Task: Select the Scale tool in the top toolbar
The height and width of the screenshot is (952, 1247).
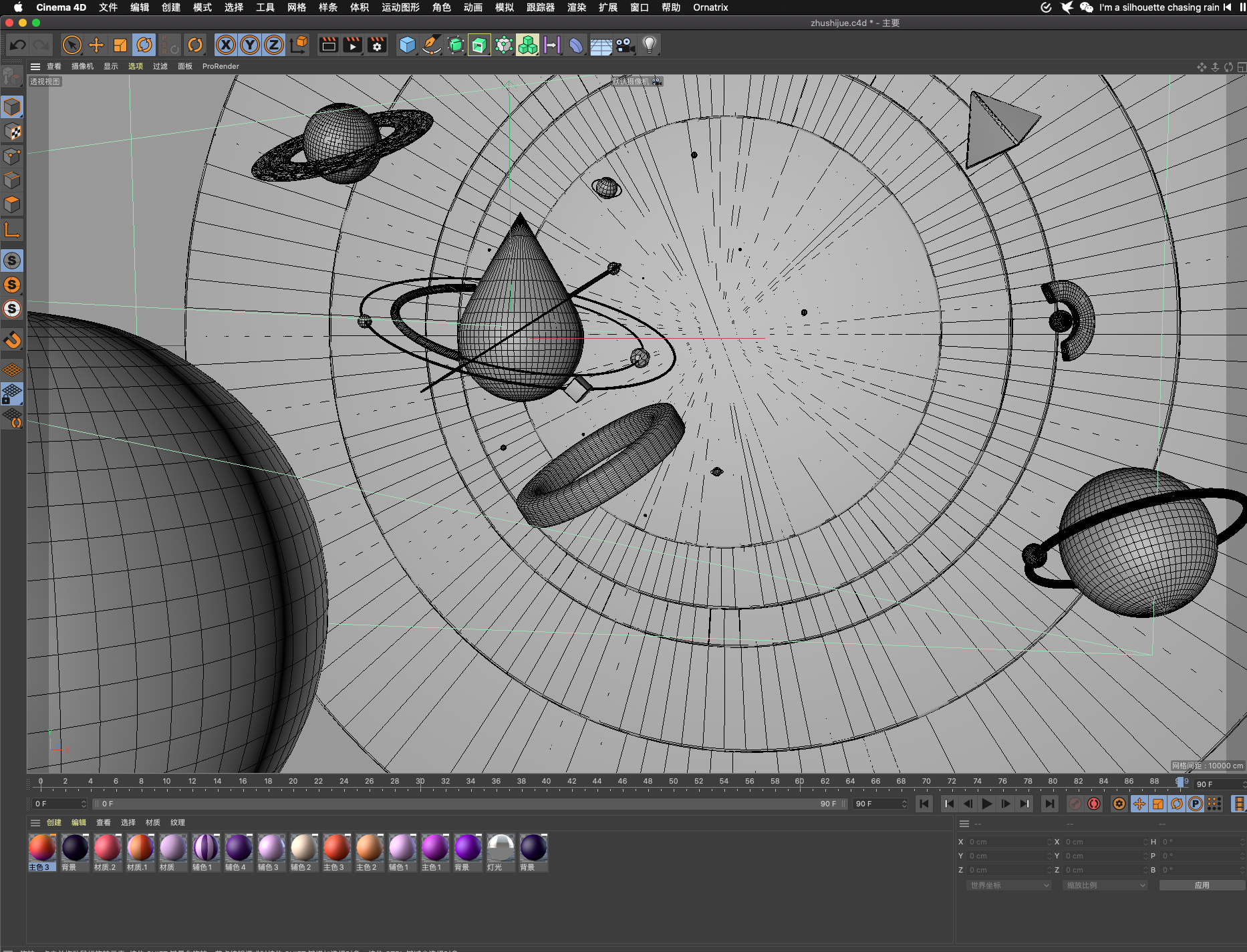Action: pyautogui.click(x=120, y=45)
